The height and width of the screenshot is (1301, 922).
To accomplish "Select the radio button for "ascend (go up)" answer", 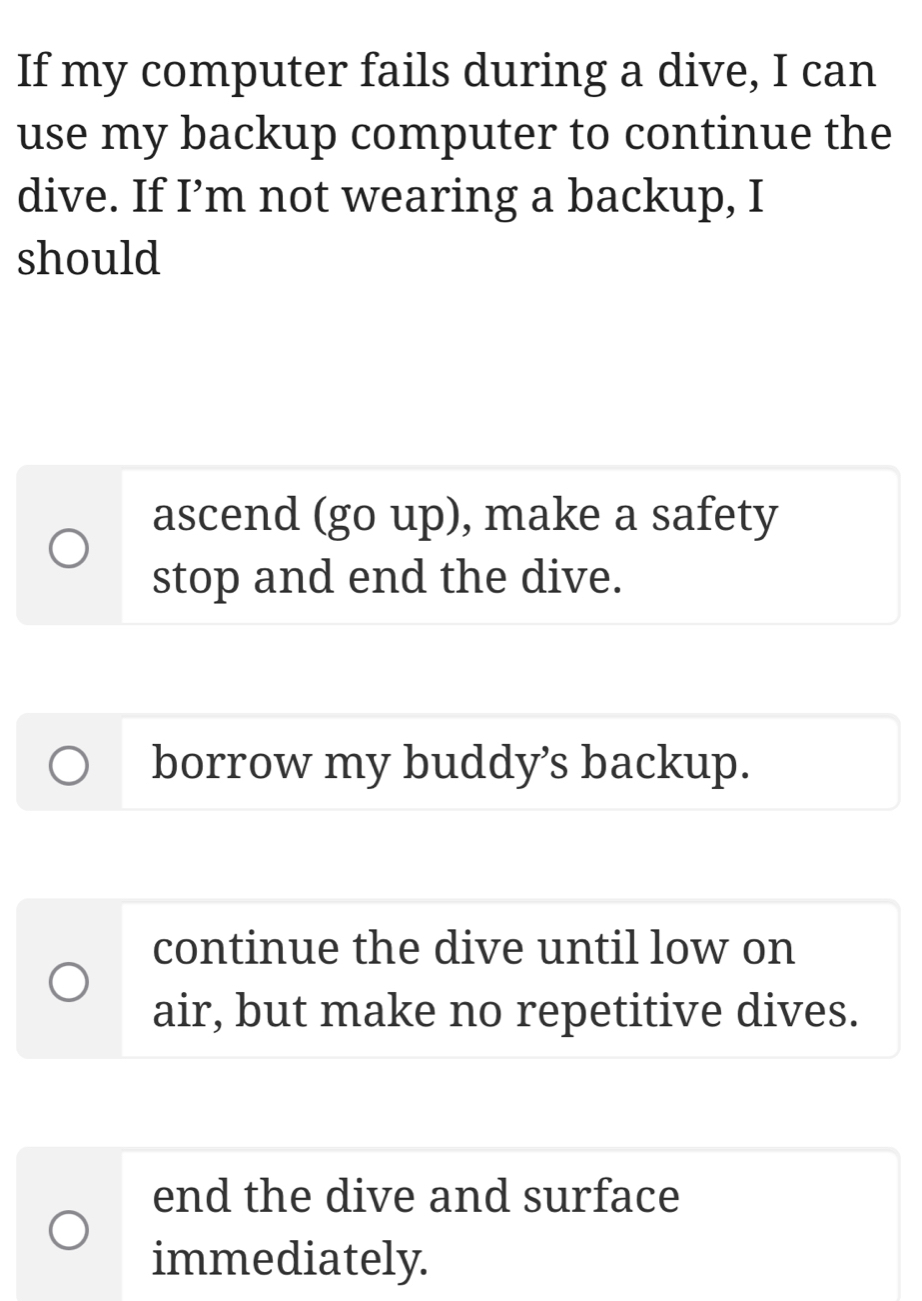I will [69, 549].
